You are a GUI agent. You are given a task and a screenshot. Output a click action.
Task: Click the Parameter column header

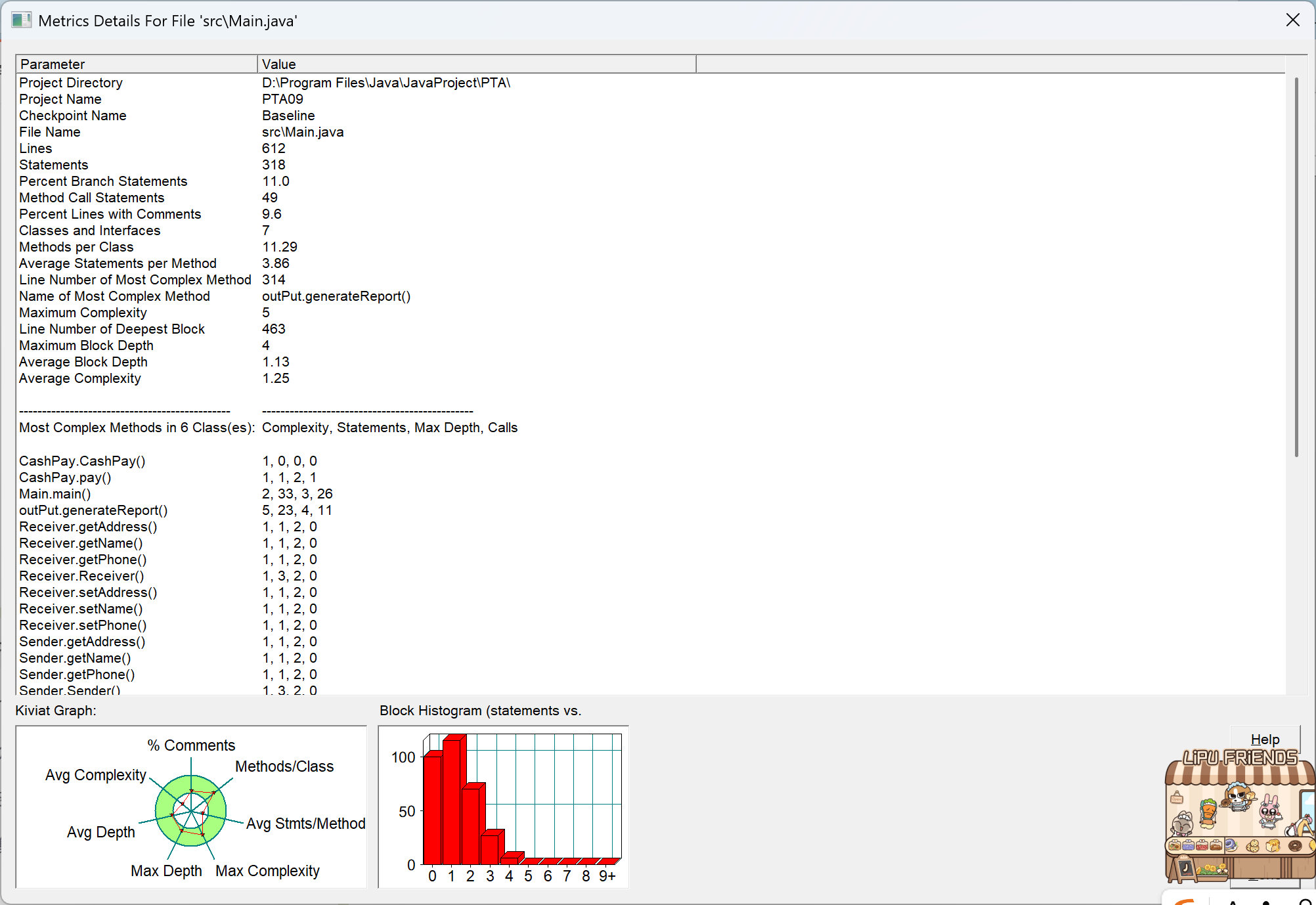coord(137,64)
